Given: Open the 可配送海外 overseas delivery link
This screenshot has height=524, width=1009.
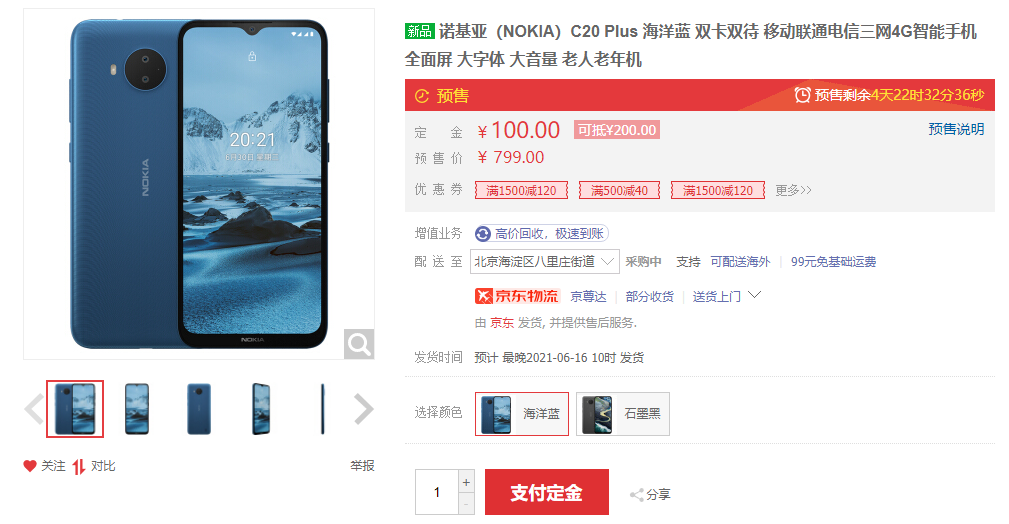Looking at the screenshot, I should click(x=740, y=261).
